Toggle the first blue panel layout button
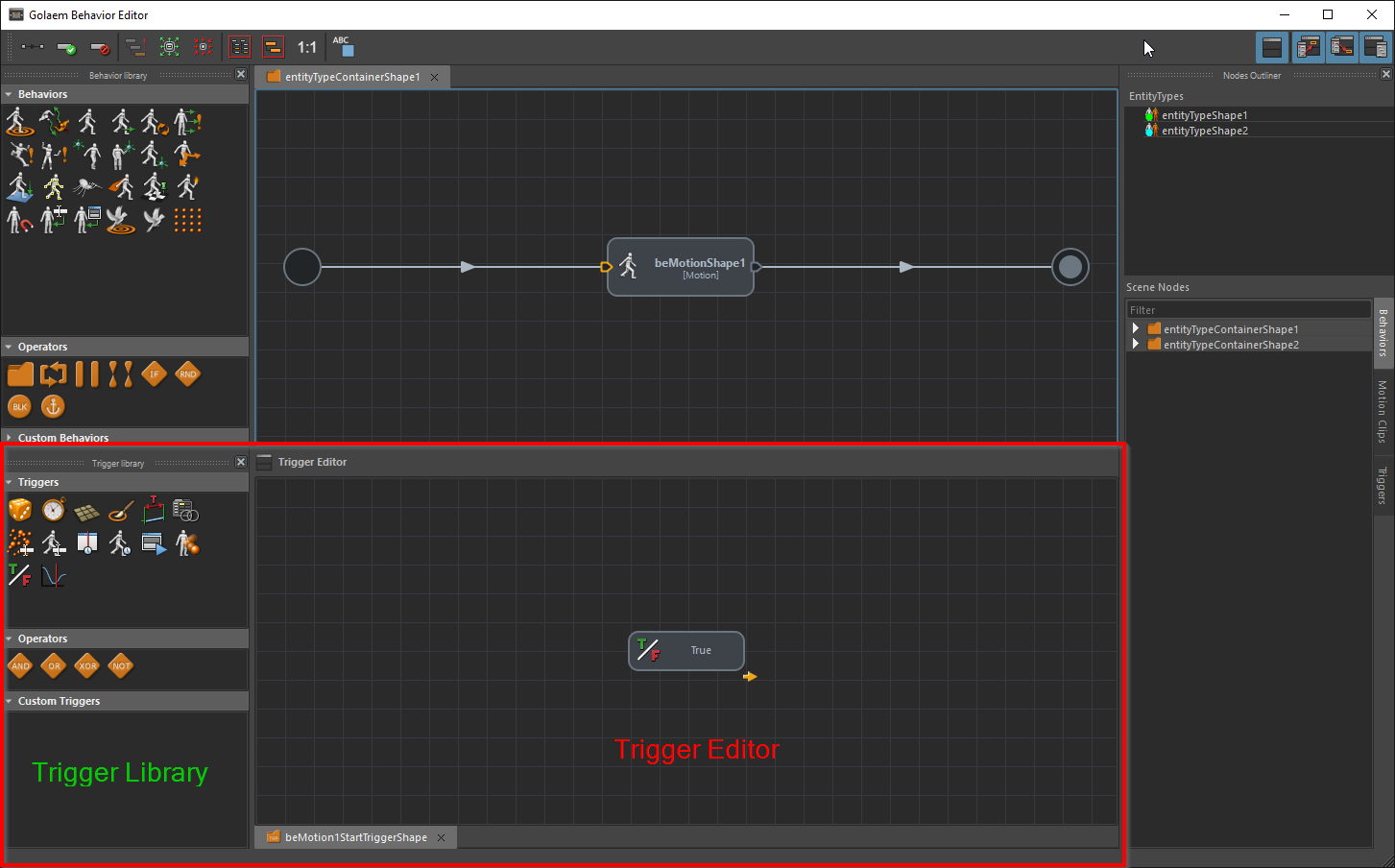The image size is (1395, 868). (x=1272, y=47)
